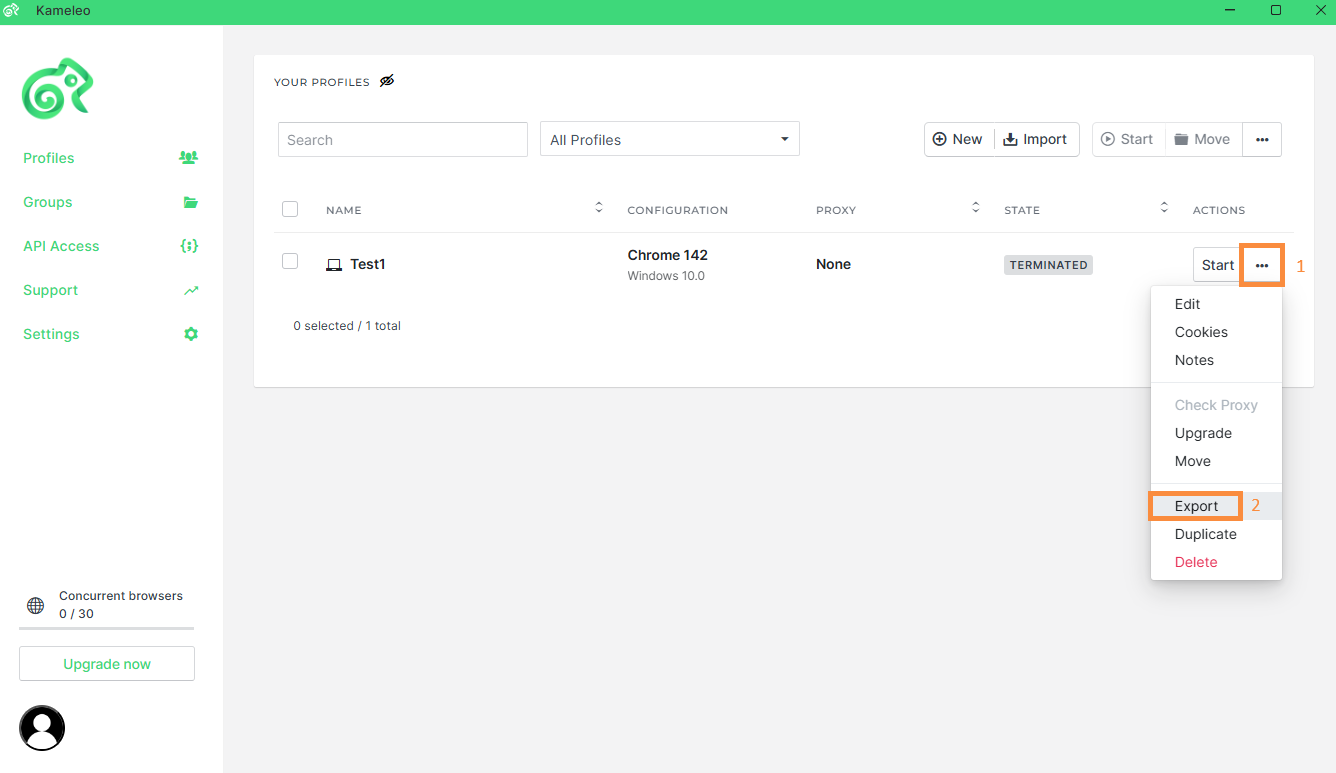Screen dimensions: 1336x773
Task: Open the toolbar three-dots more menu
Action: 1262,139
